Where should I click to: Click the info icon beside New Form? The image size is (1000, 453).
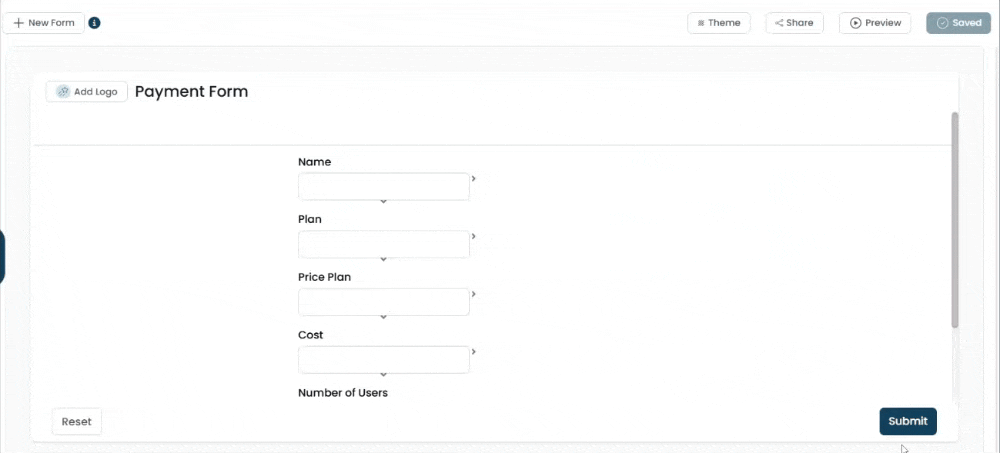[x=94, y=23]
